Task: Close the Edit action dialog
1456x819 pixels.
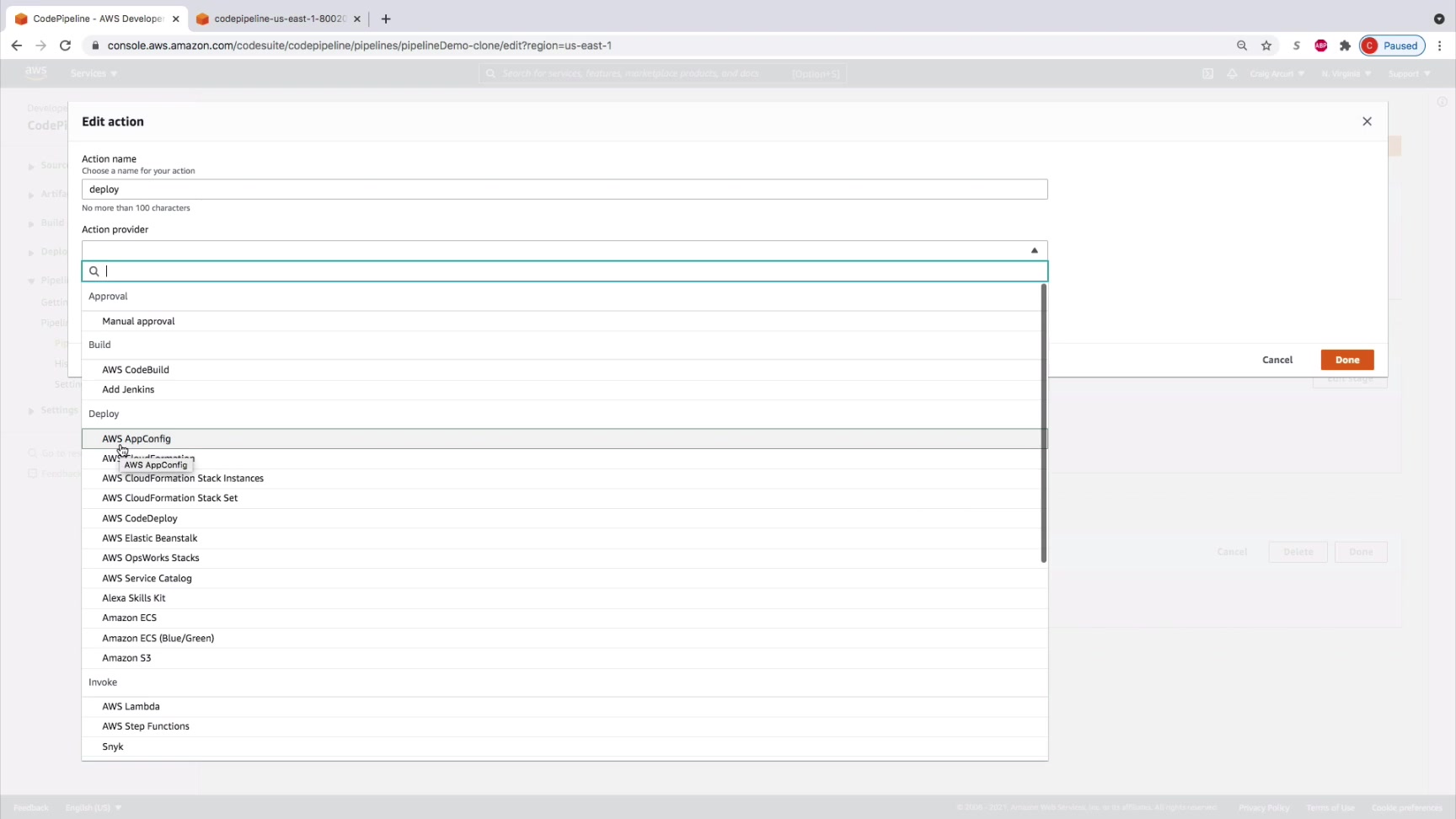Action: (1367, 121)
